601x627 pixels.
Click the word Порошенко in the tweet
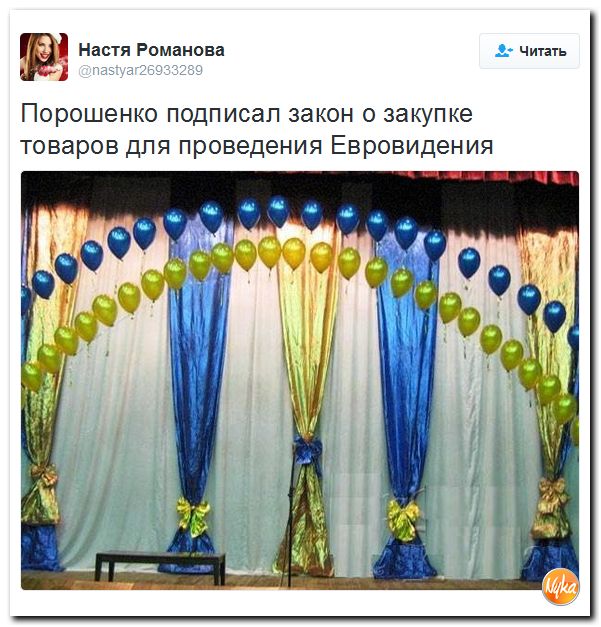tap(89, 114)
